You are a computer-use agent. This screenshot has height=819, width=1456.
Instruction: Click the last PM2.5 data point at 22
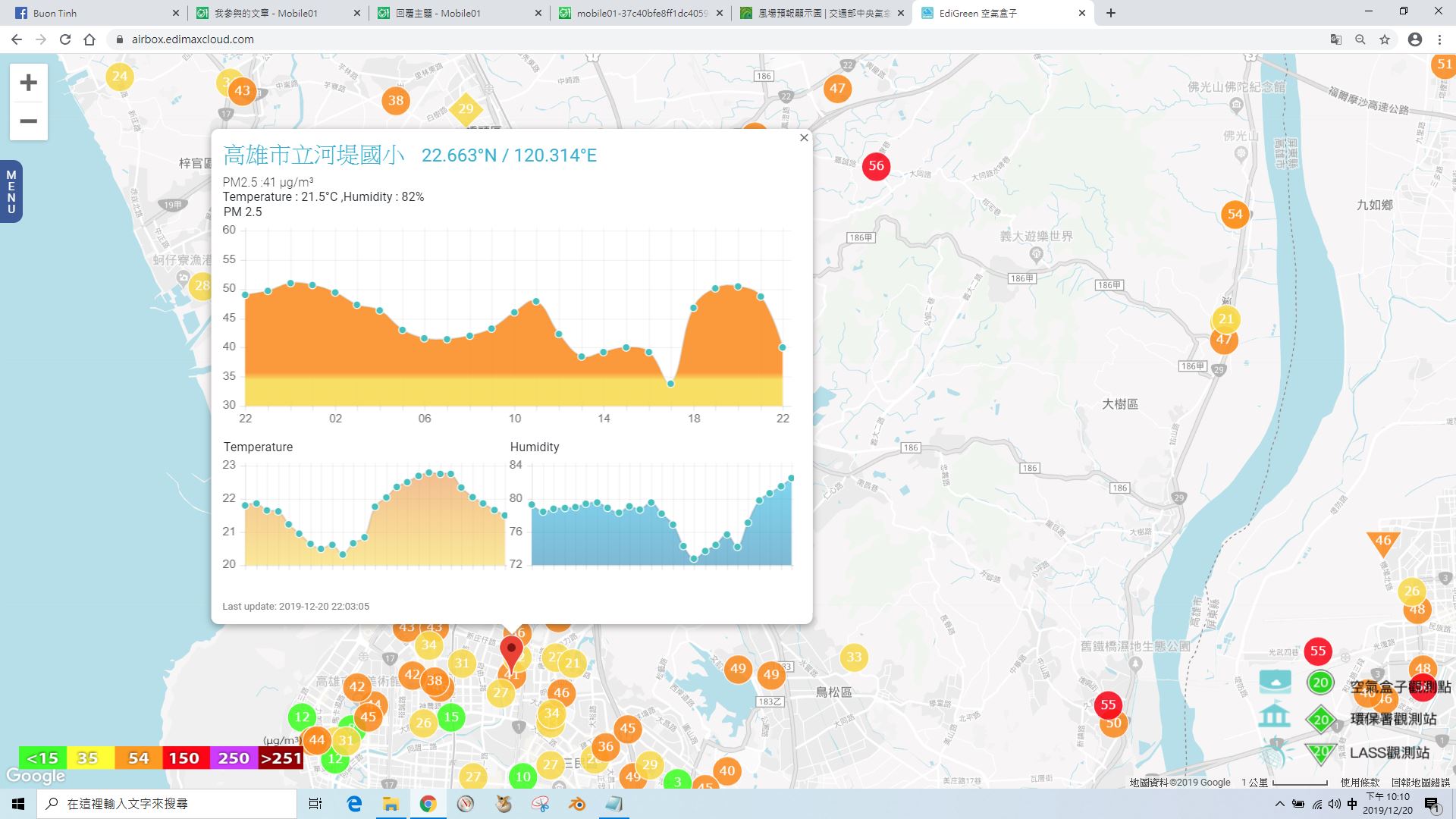(782, 347)
